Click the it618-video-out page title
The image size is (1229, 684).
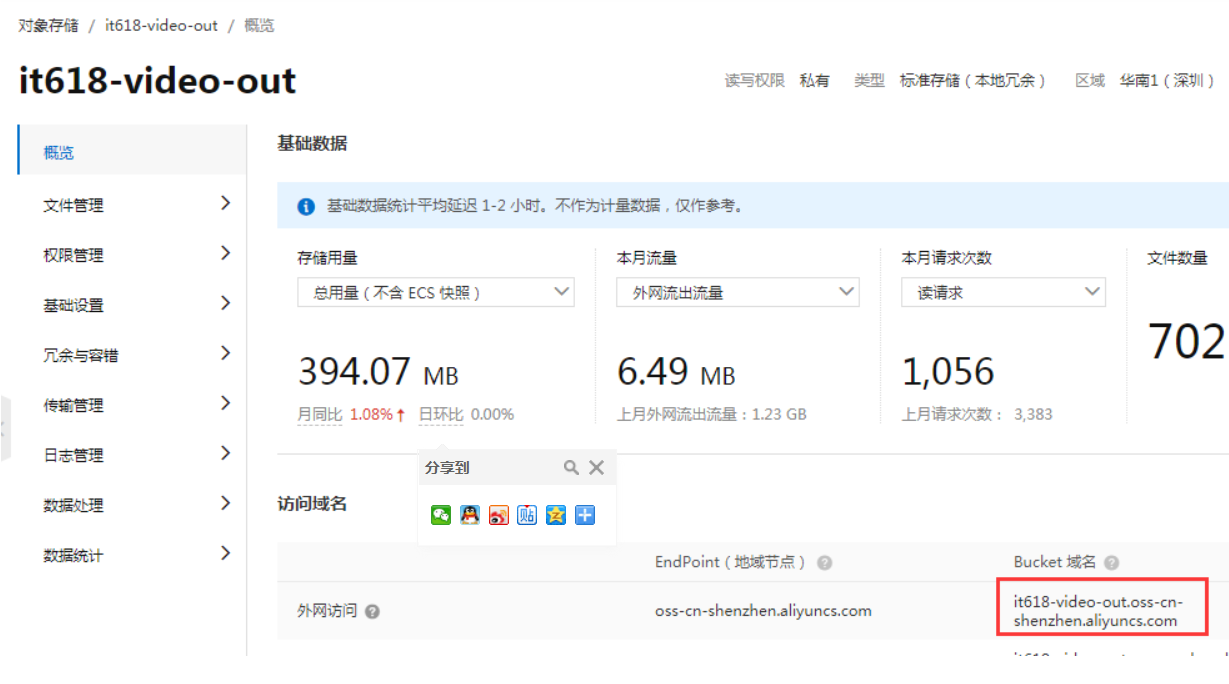157,80
